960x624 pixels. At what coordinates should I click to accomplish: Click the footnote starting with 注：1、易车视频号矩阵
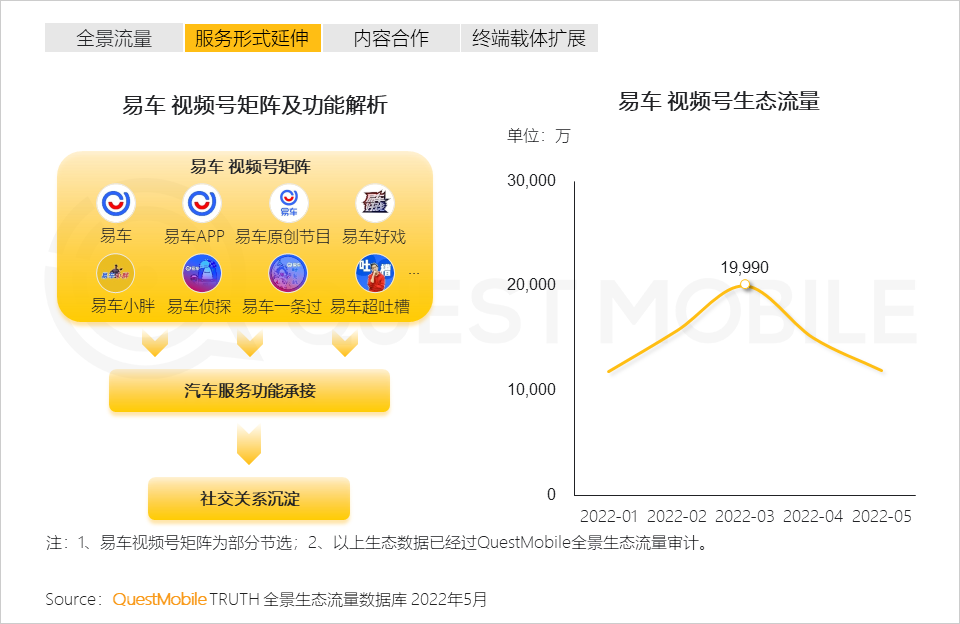point(377,543)
